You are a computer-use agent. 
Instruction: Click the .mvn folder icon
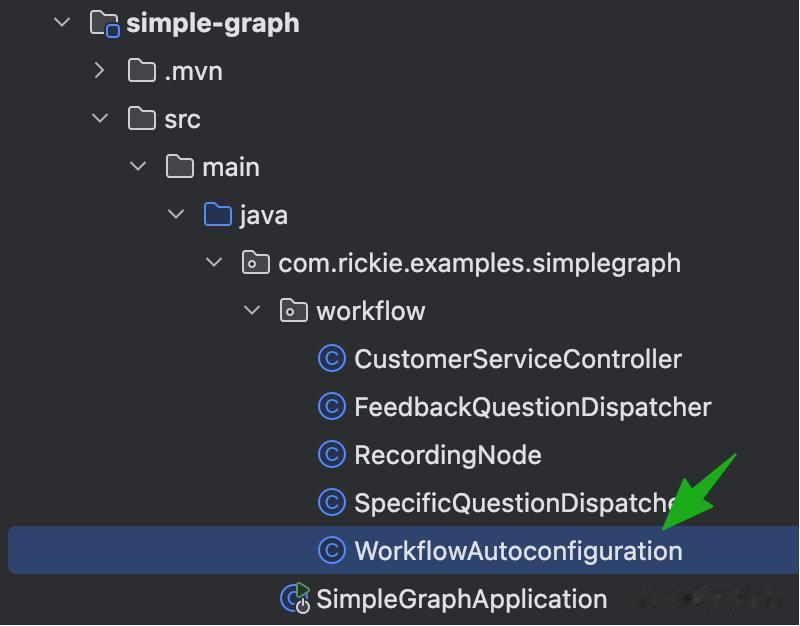[142, 71]
